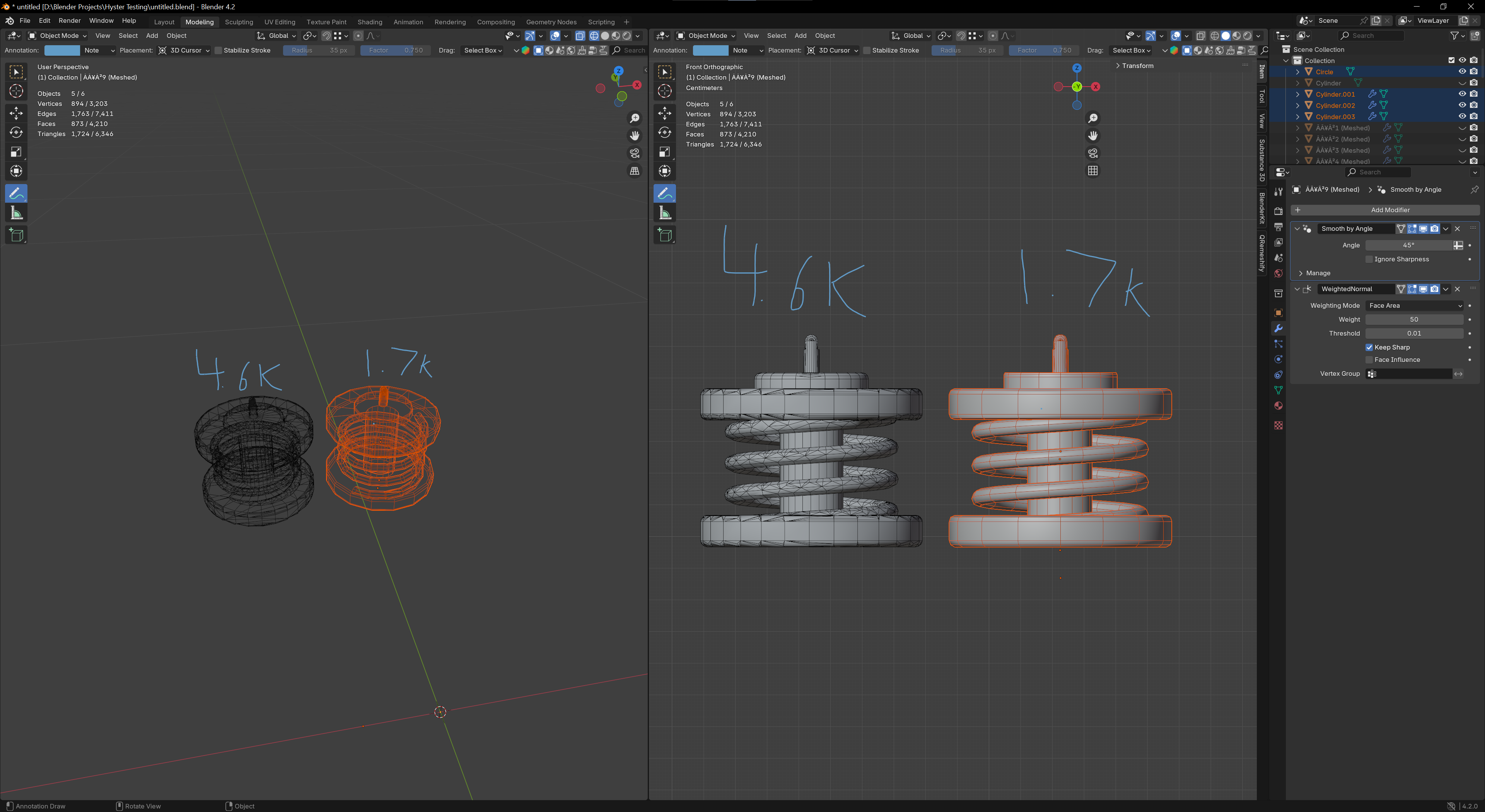
Task: Enable the Ignore Sharpness checkbox
Action: pyautogui.click(x=1369, y=259)
